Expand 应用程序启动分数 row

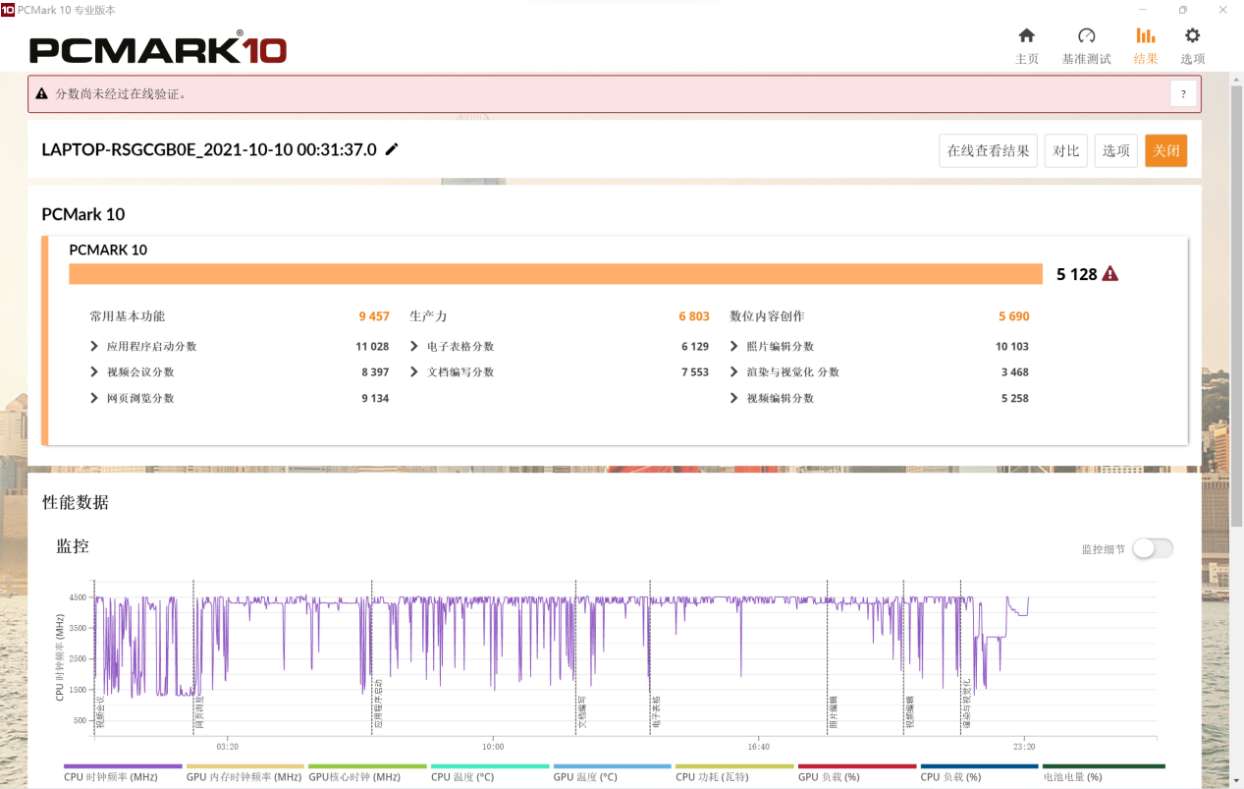95,346
